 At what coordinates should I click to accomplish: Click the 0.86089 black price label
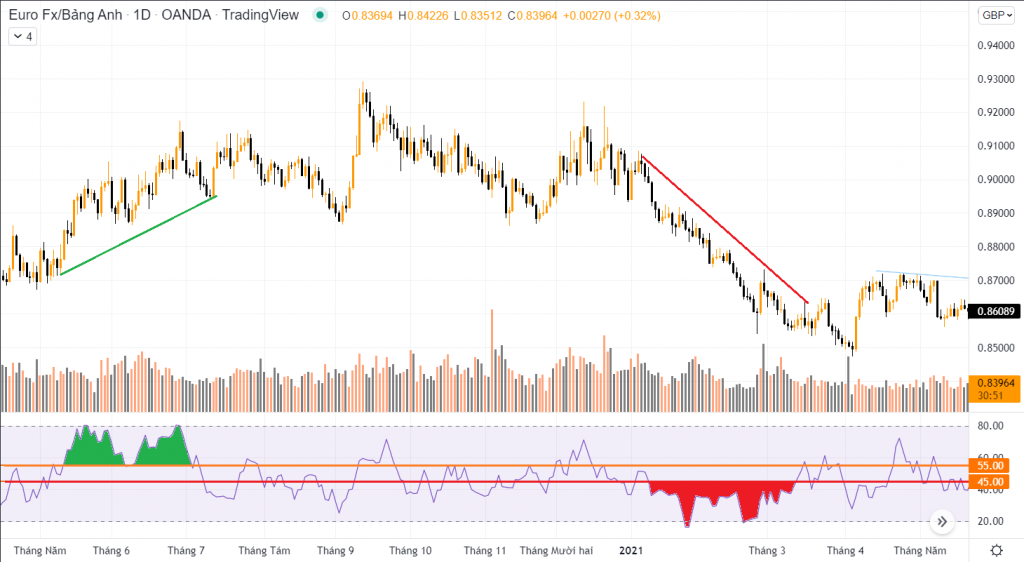click(995, 311)
